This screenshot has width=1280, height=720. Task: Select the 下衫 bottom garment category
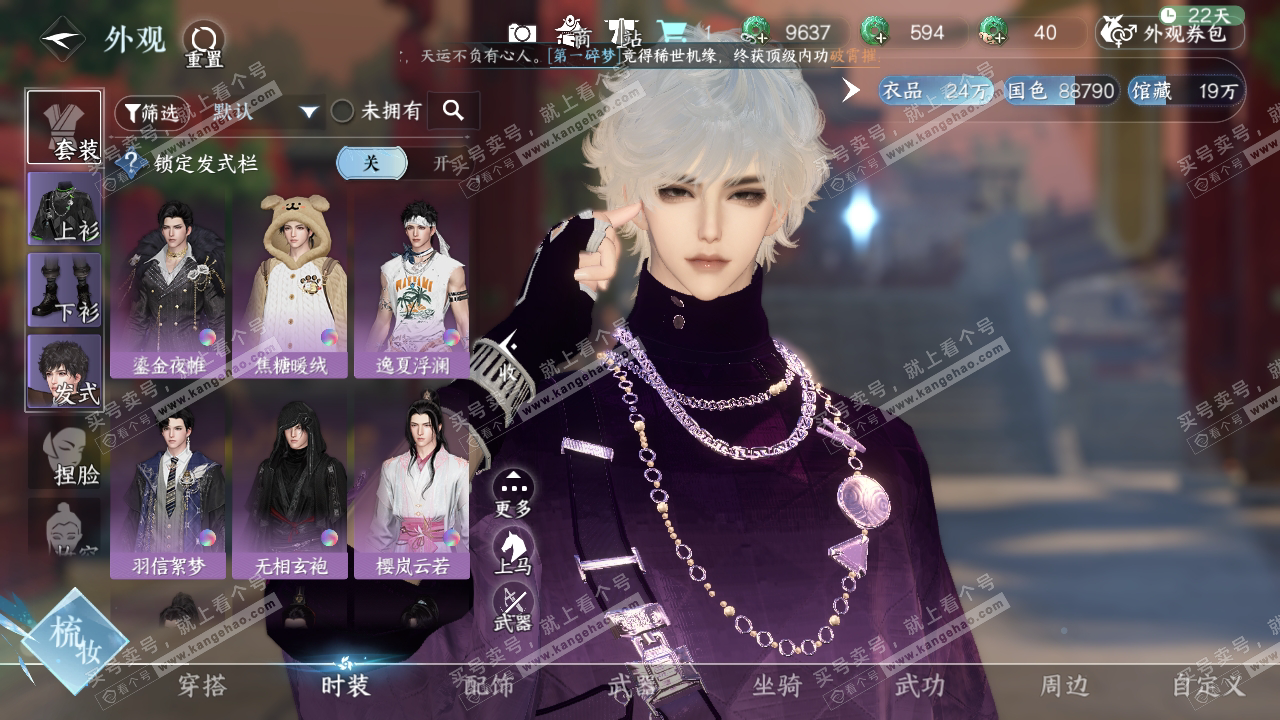[65, 289]
